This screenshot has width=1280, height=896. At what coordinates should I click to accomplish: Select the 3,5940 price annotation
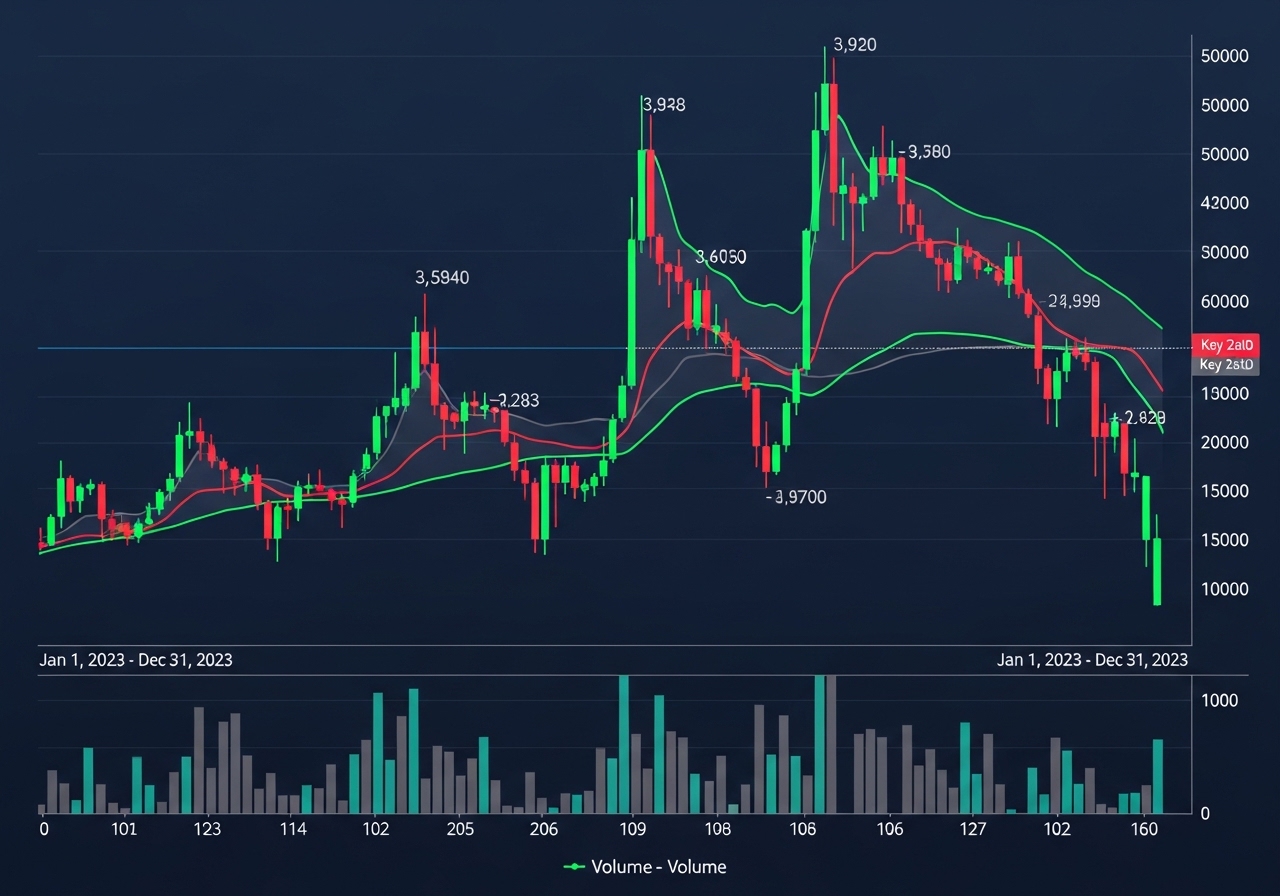(x=442, y=278)
